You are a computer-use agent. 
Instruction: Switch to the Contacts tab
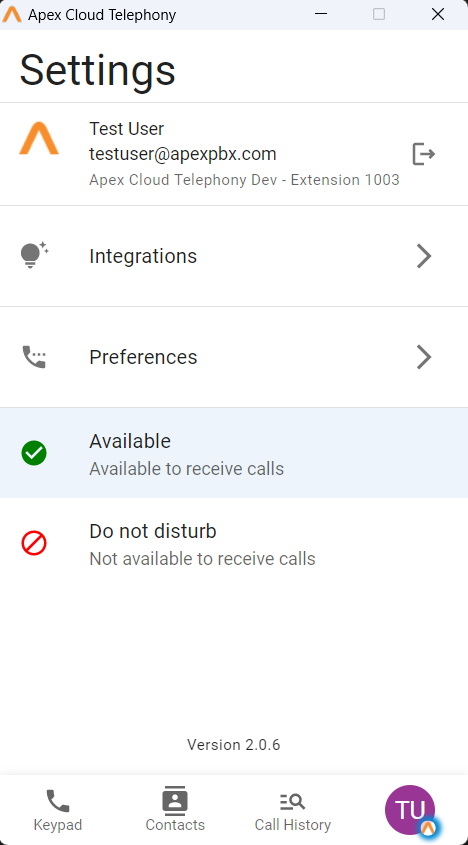(175, 810)
